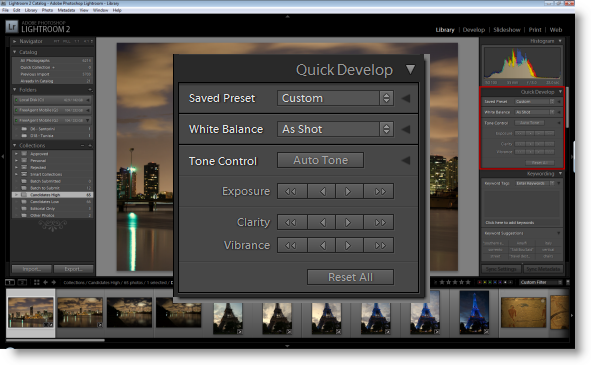Click the second window '2' display icon
This screenshot has width=591, height=365.
click(x=22, y=282)
